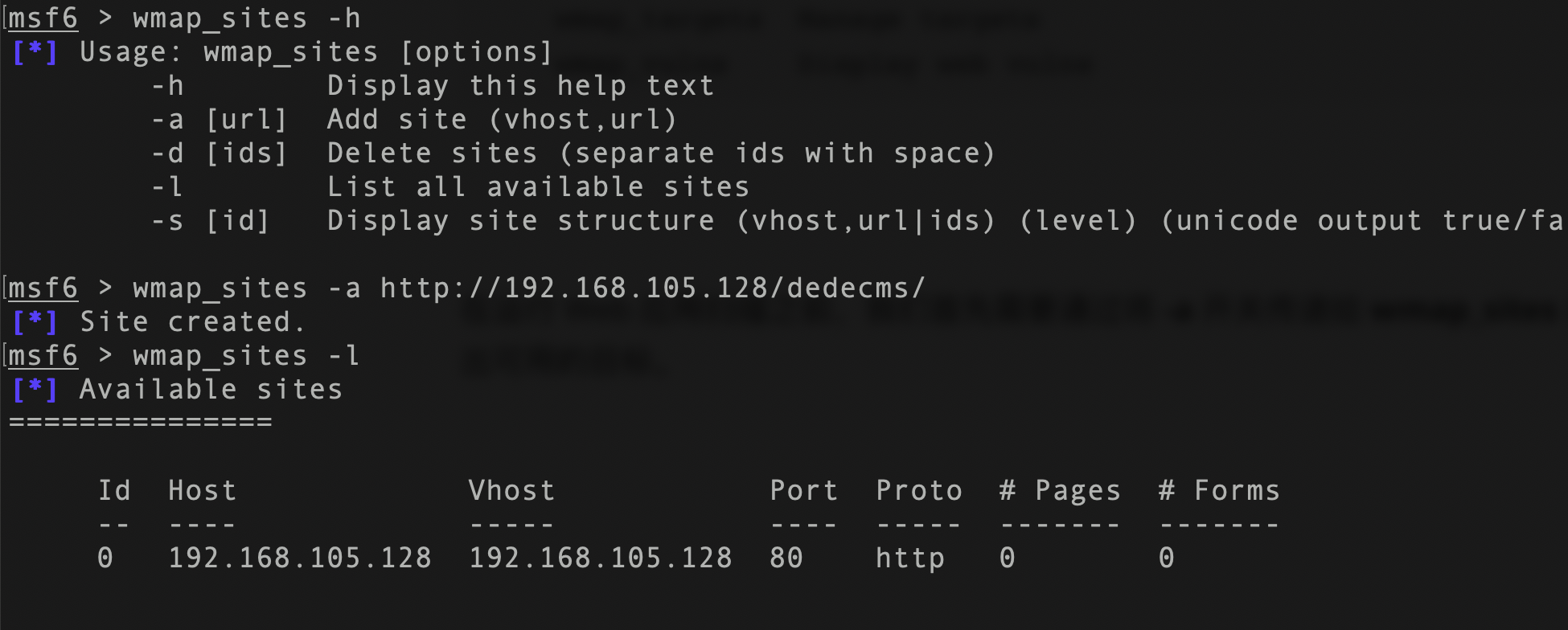Click the '-h Display this help text' option
Image resolution: width=1568 pixels, height=630 pixels.
(x=433, y=86)
